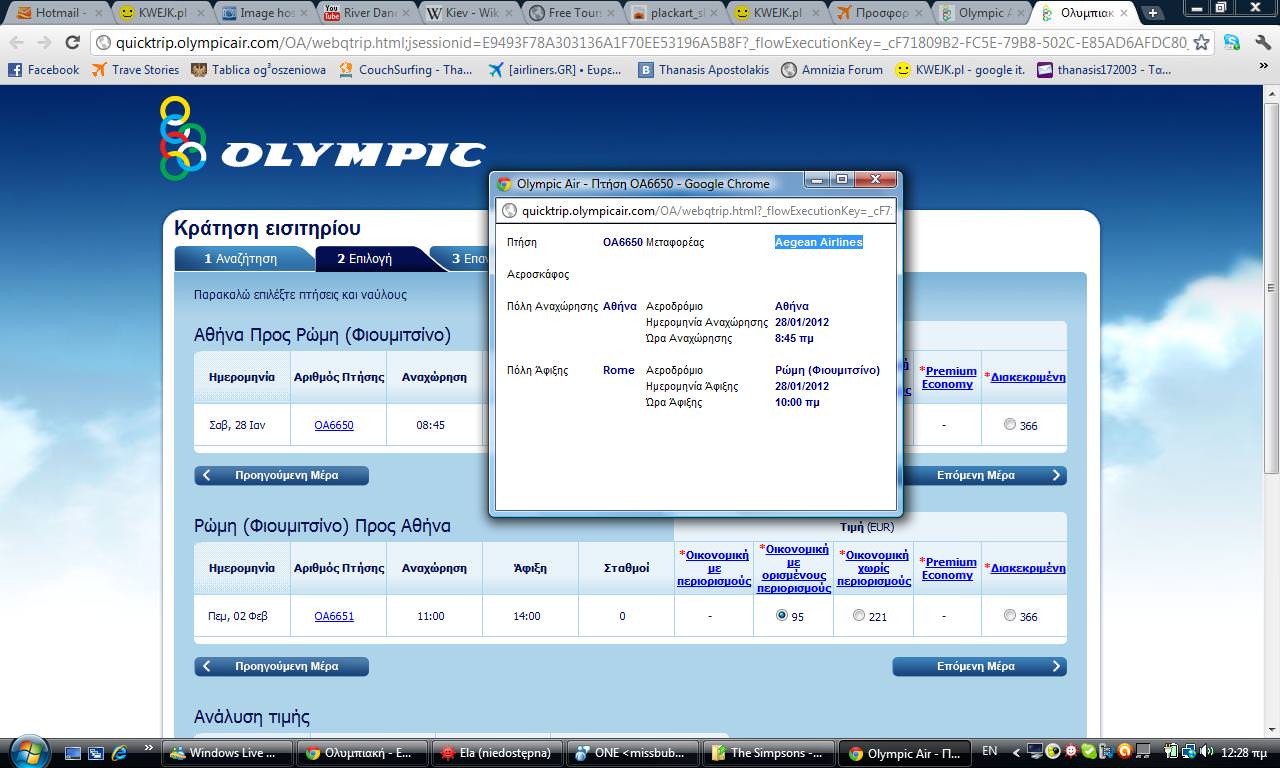
Task: Open the CouchSurfing bookmark
Action: tap(406, 70)
